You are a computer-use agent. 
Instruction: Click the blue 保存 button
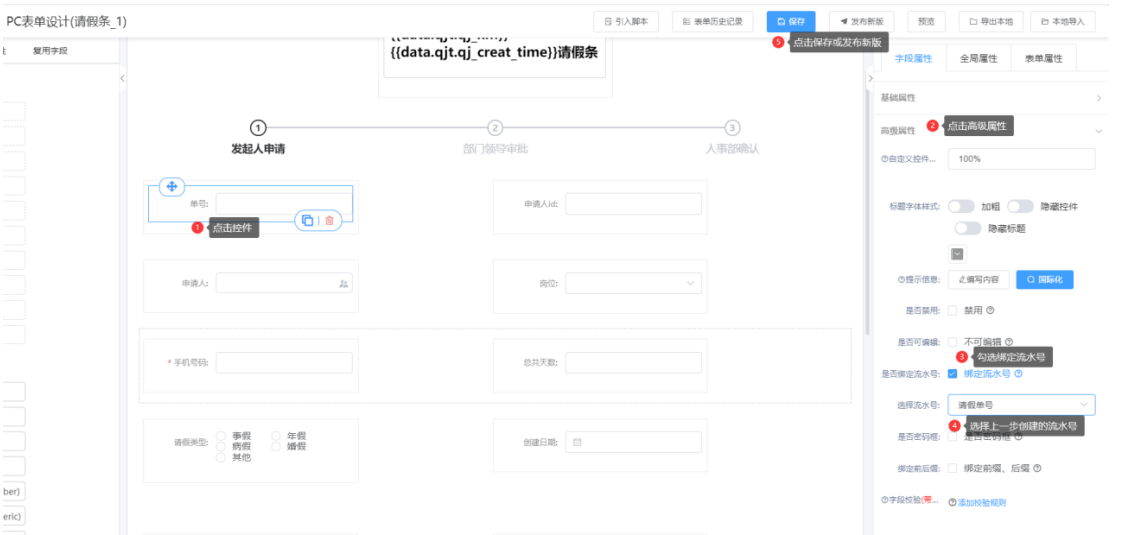tap(791, 21)
